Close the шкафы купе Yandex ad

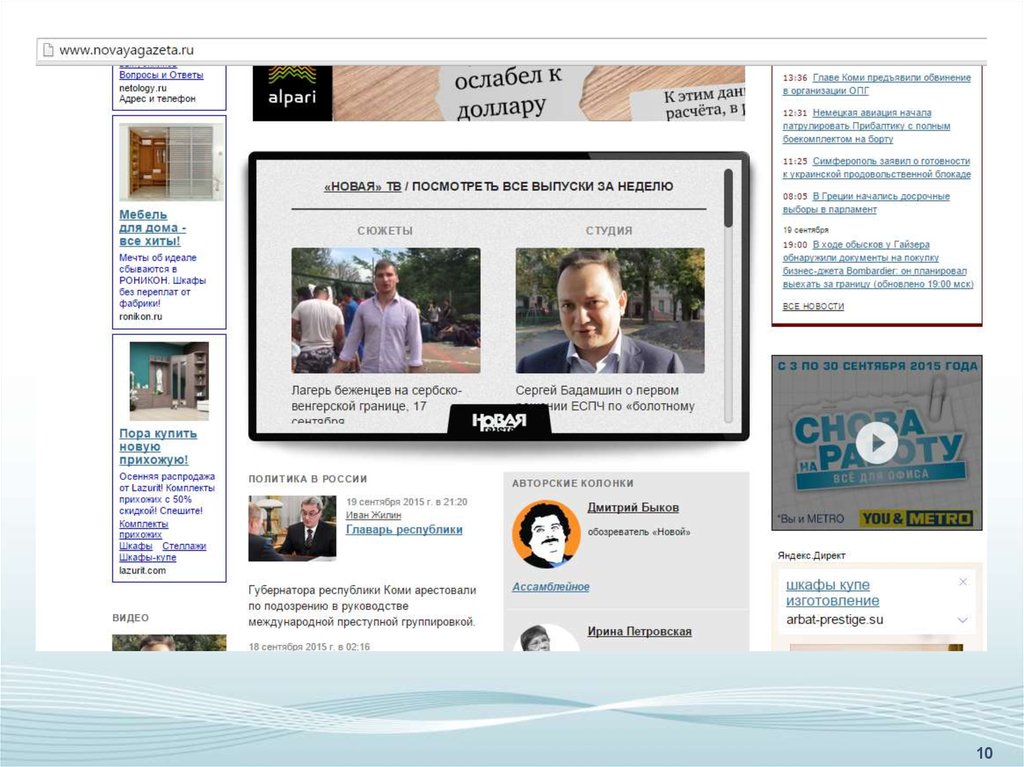click(963, 582)
